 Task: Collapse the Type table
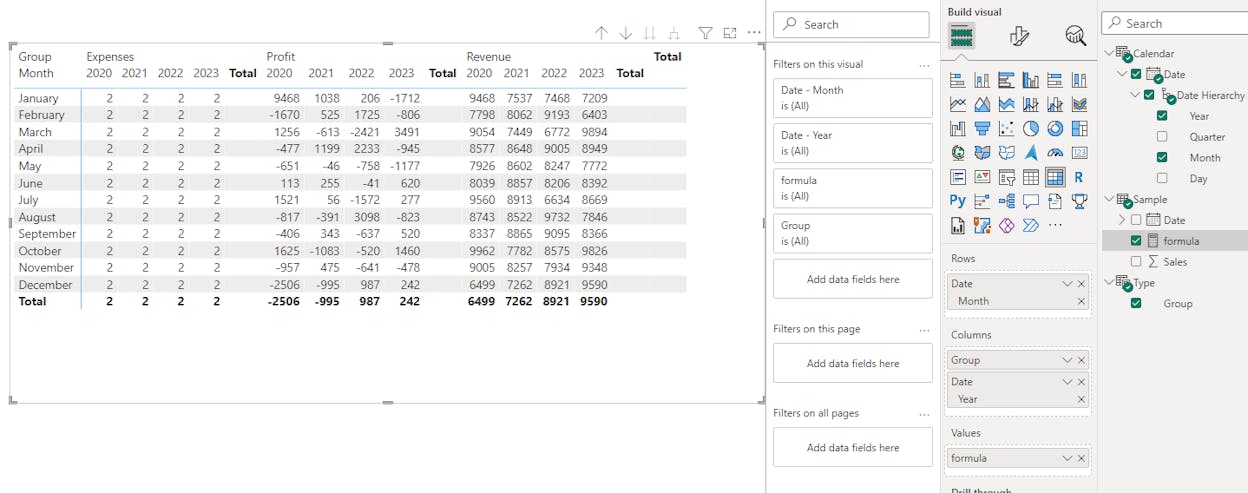click(x=1109, y=282)
